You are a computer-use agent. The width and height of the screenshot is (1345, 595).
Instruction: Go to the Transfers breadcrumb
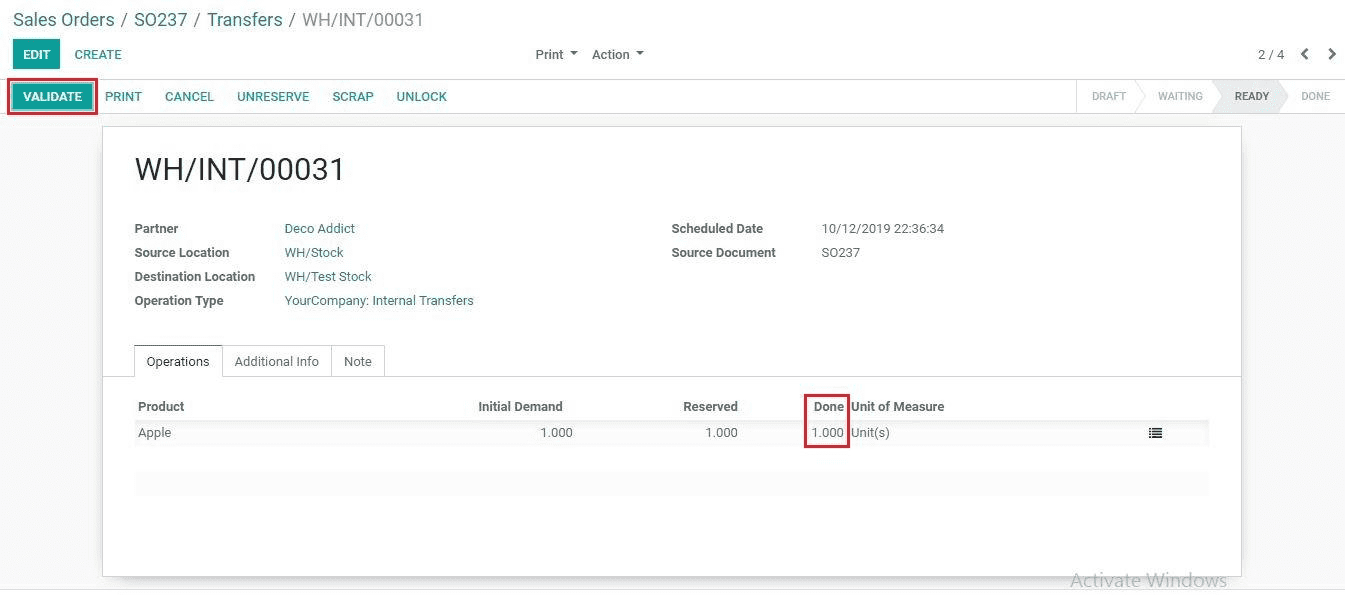pyautogui.click(x=245, y=20)
